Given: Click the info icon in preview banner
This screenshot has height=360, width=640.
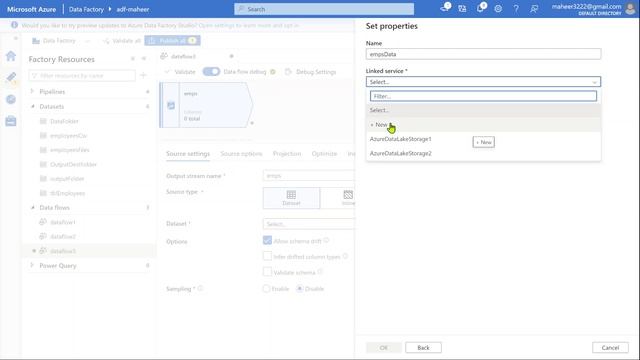Looking at the screenshot, I should [x=14, y=25].
